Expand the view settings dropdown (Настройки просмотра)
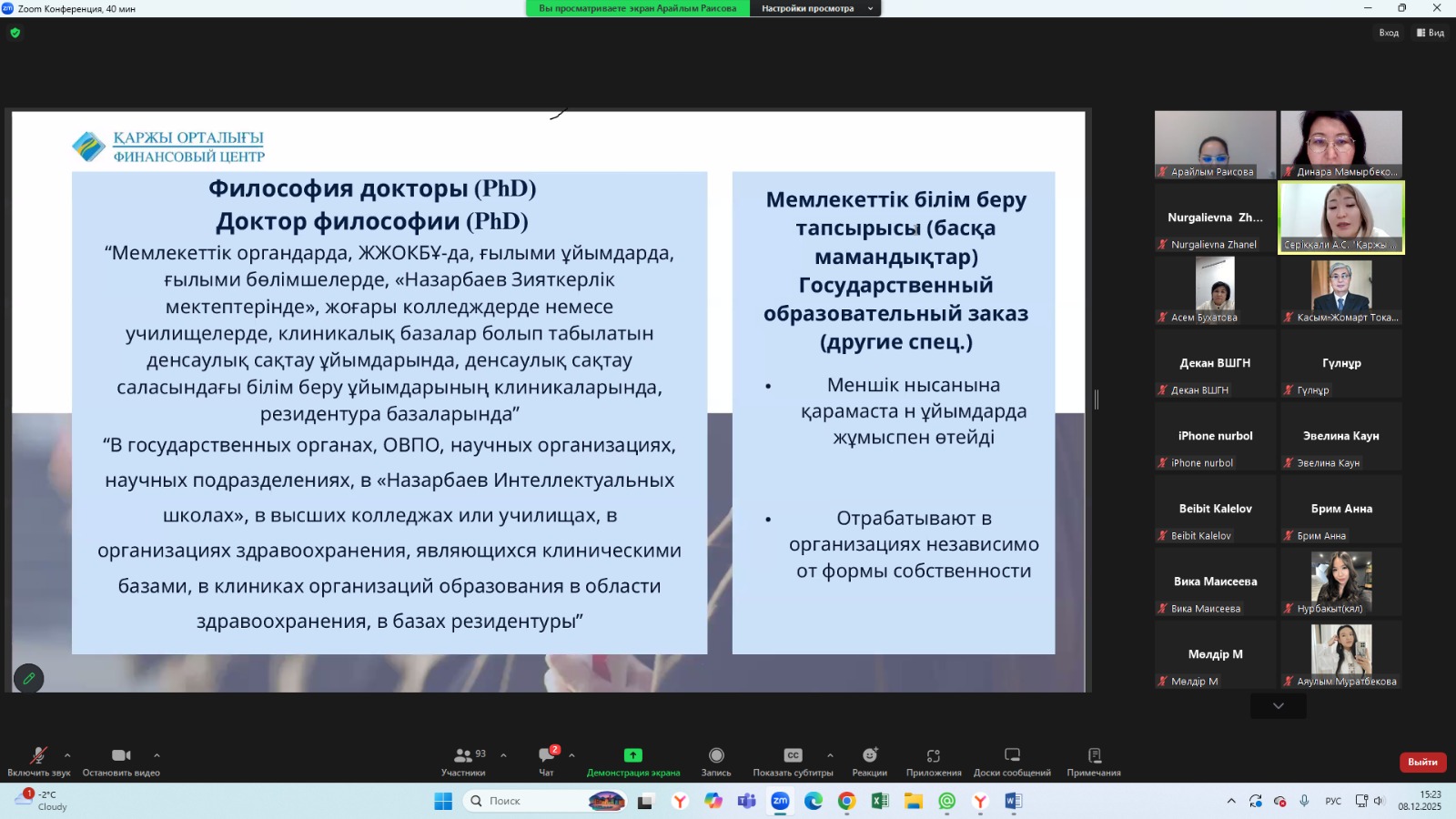This screenshot has height=819, width=1456. pos(814,8)
